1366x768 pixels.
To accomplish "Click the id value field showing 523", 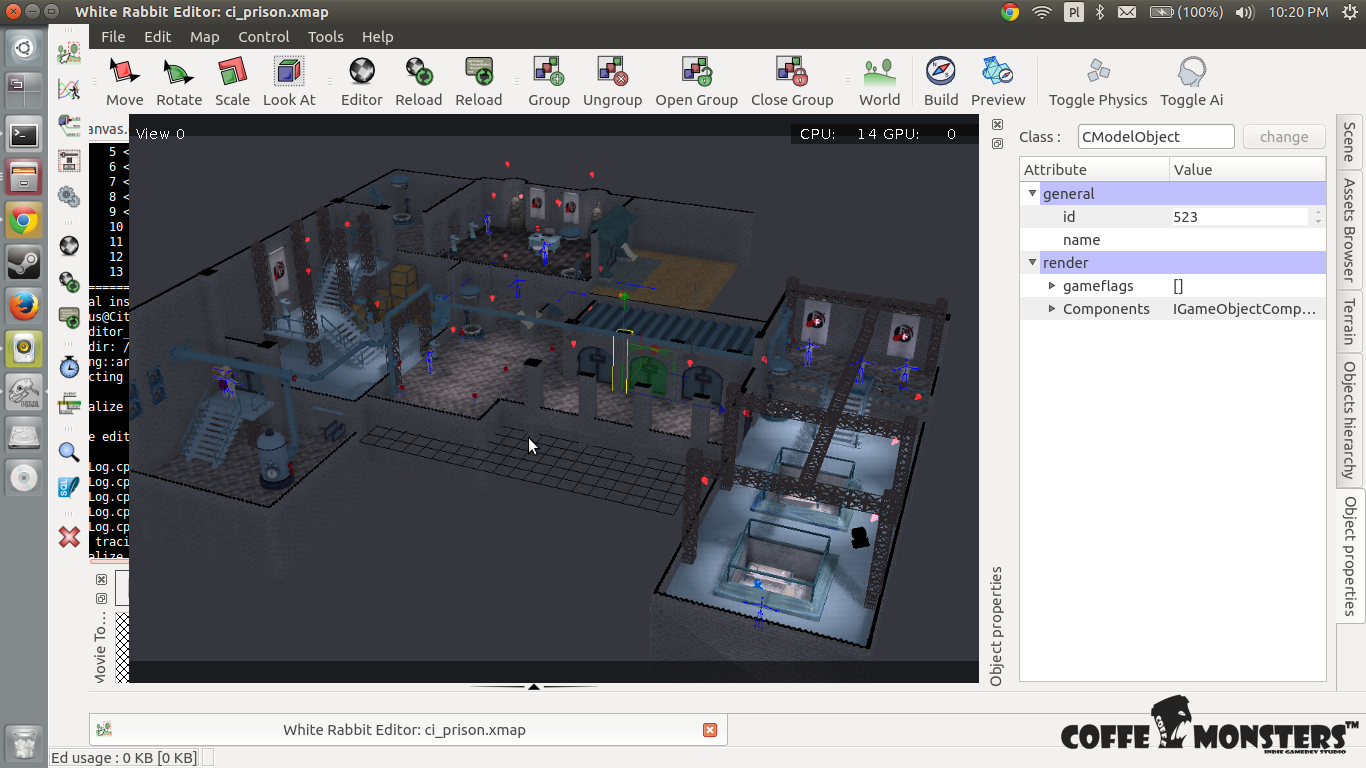I will click(x=1240, y=216).
